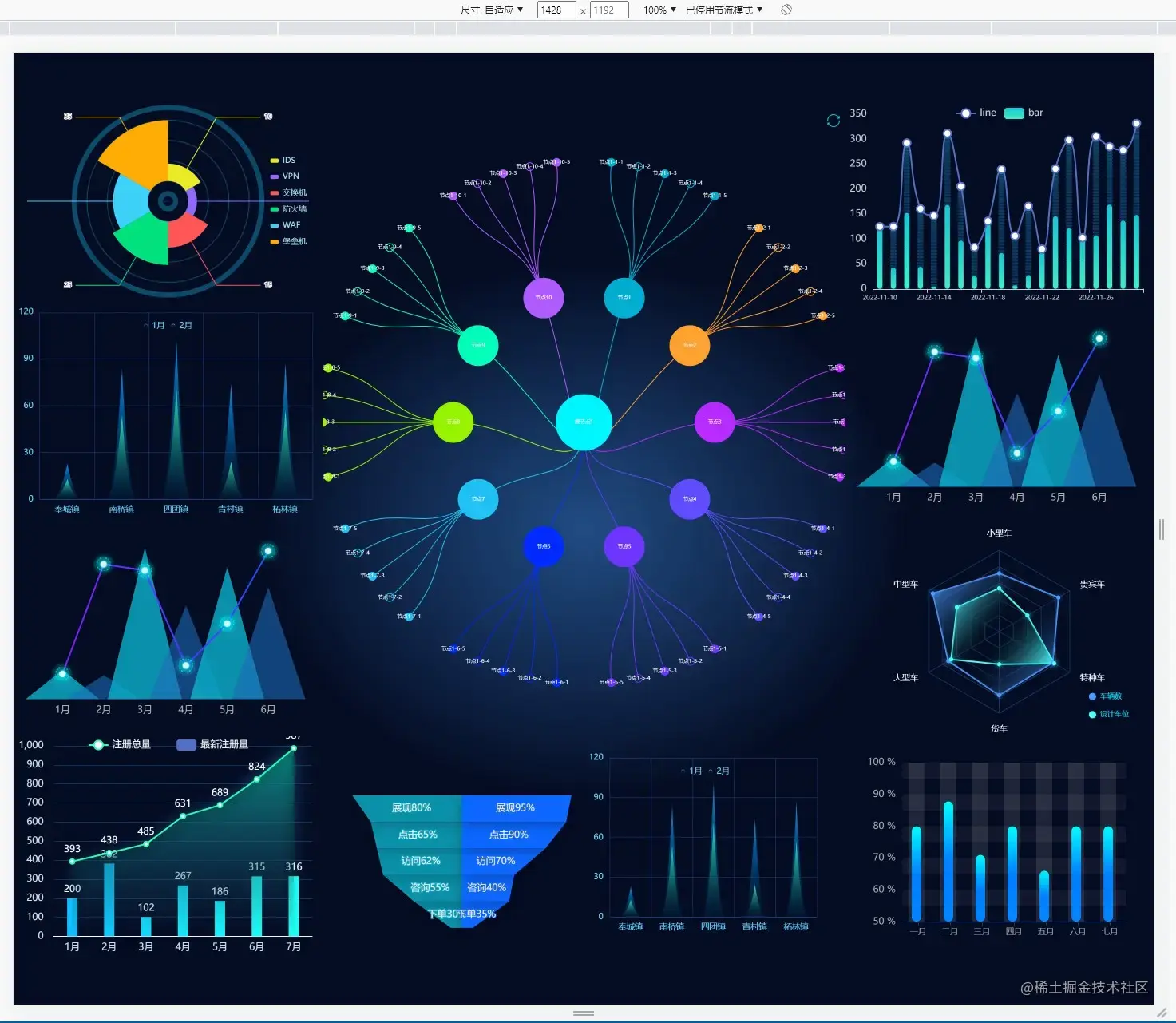Viewport: 1176px width, 1023px height.
Task: Open the throttling mode dropdown
Action: 724,10
